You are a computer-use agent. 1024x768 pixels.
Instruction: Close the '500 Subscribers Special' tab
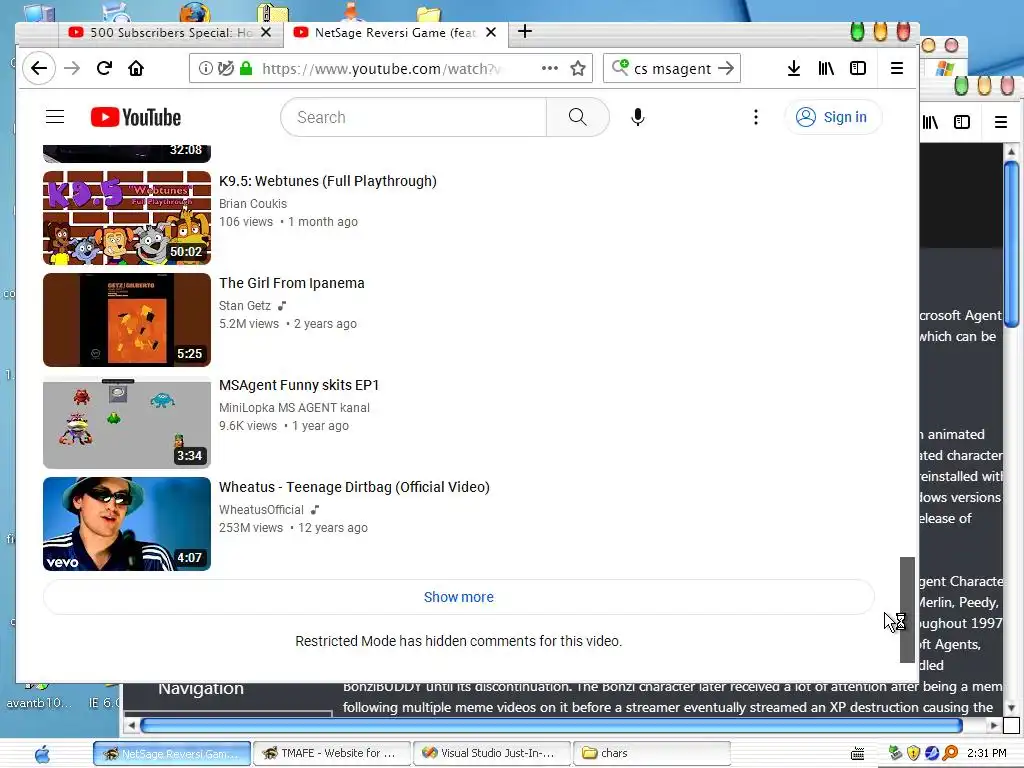(266, 32)
